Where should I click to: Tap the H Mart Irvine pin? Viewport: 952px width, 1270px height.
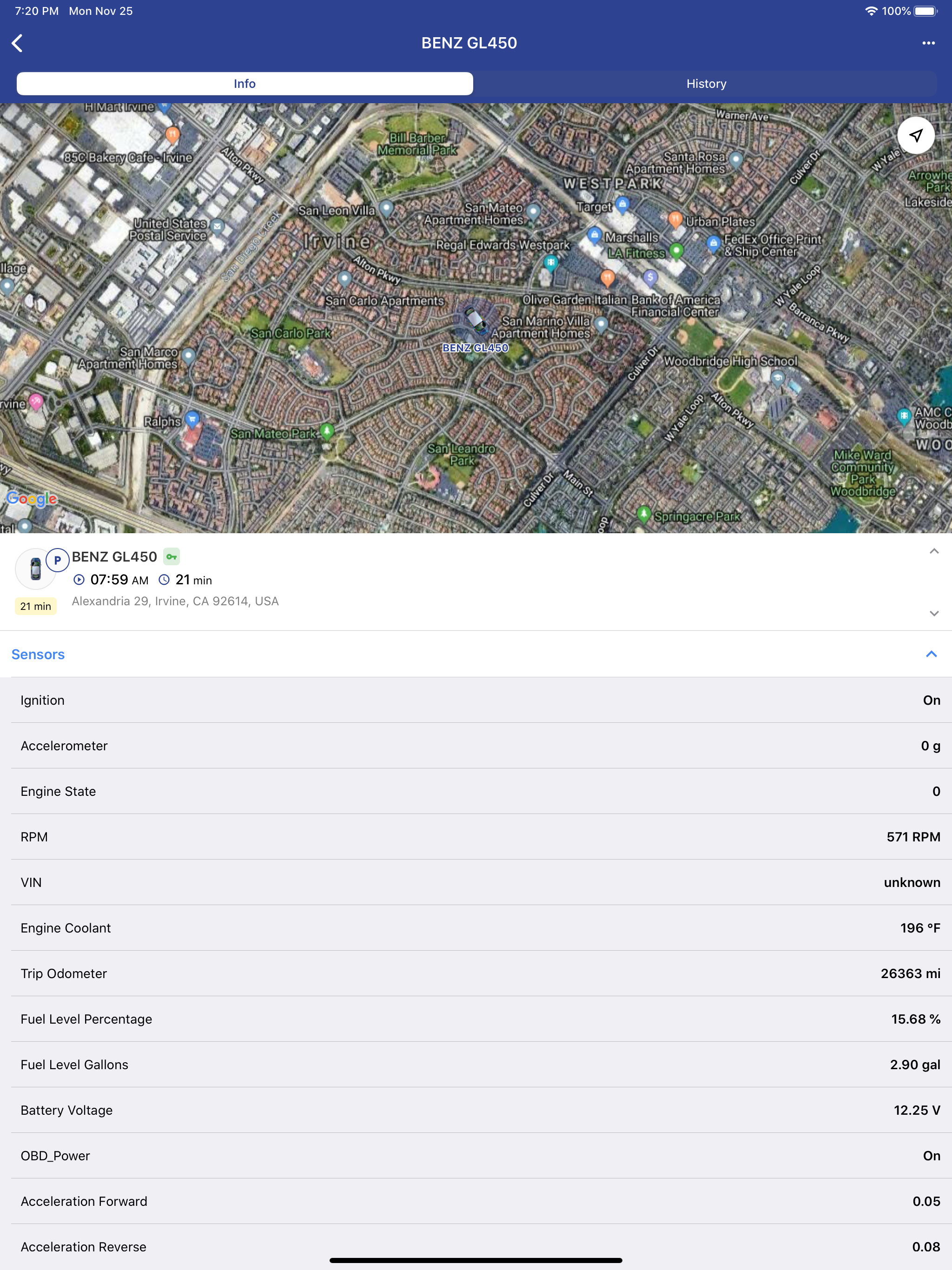click(165, 107)
